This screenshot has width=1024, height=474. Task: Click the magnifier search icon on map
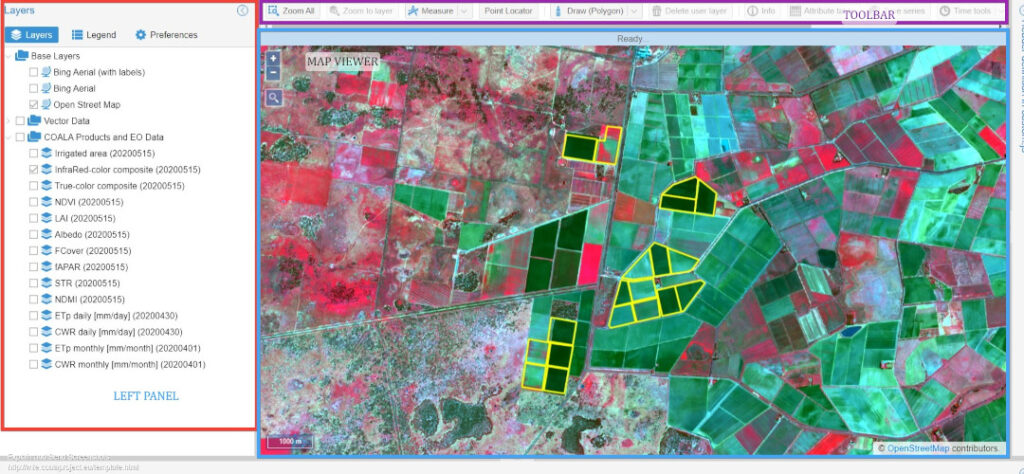click(x=273, y=98)
